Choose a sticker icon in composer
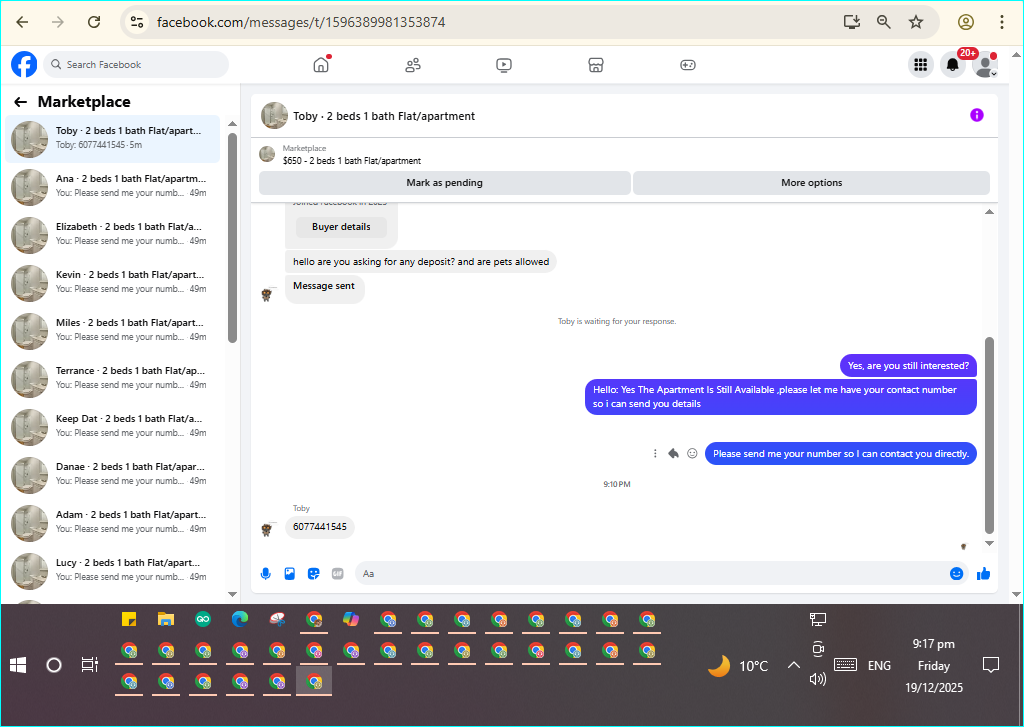 [313, 574]
